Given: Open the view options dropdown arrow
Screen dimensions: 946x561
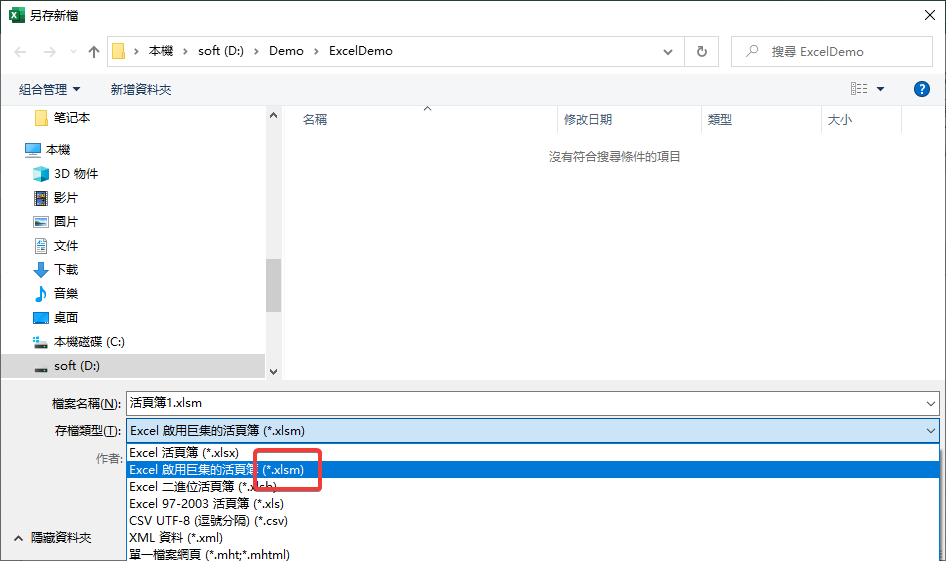Looking at the screenshot, I should pyautogui.click(x=880, y=89).
